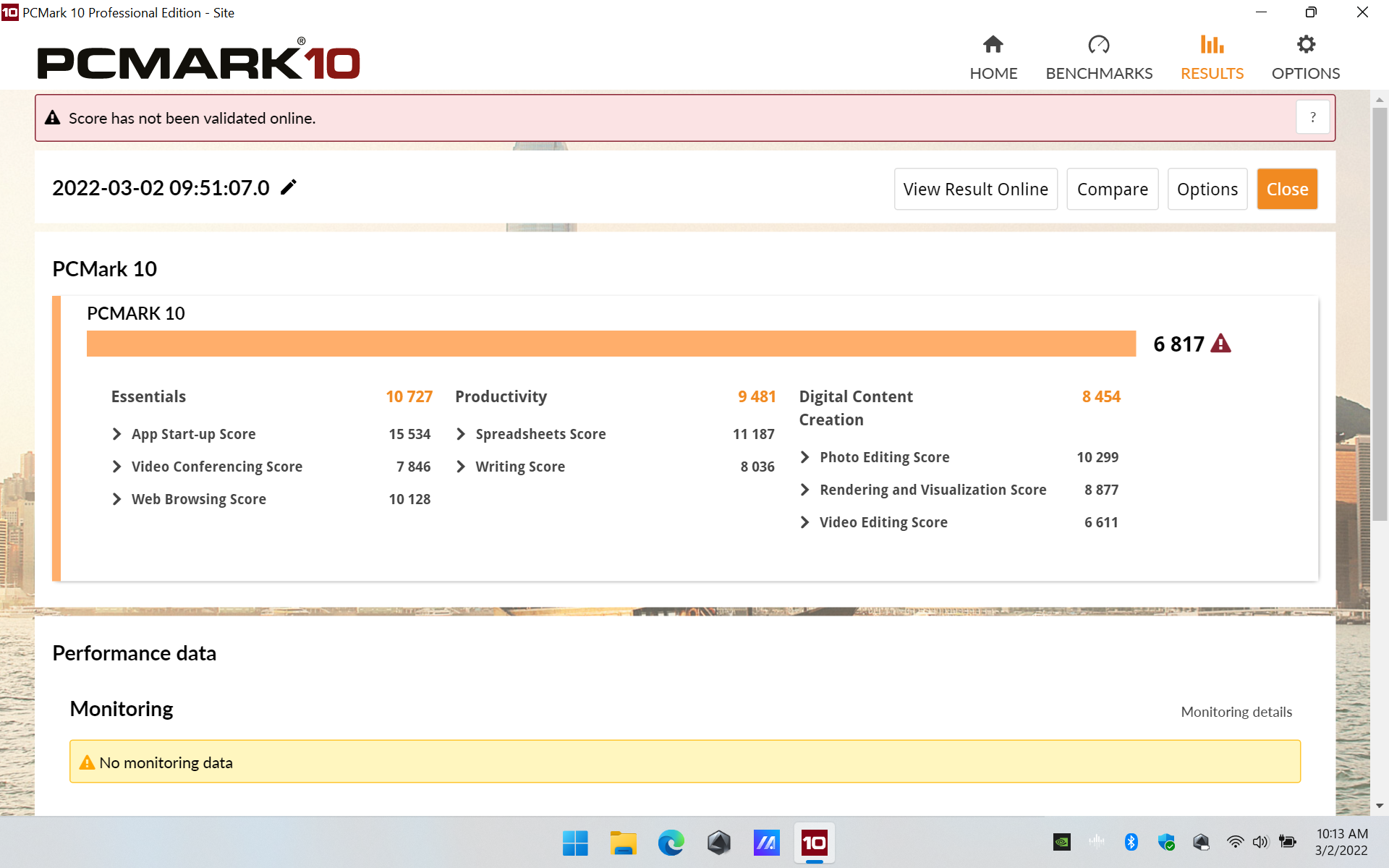Click the benchmarks gauge icon

click(1099, 45)
